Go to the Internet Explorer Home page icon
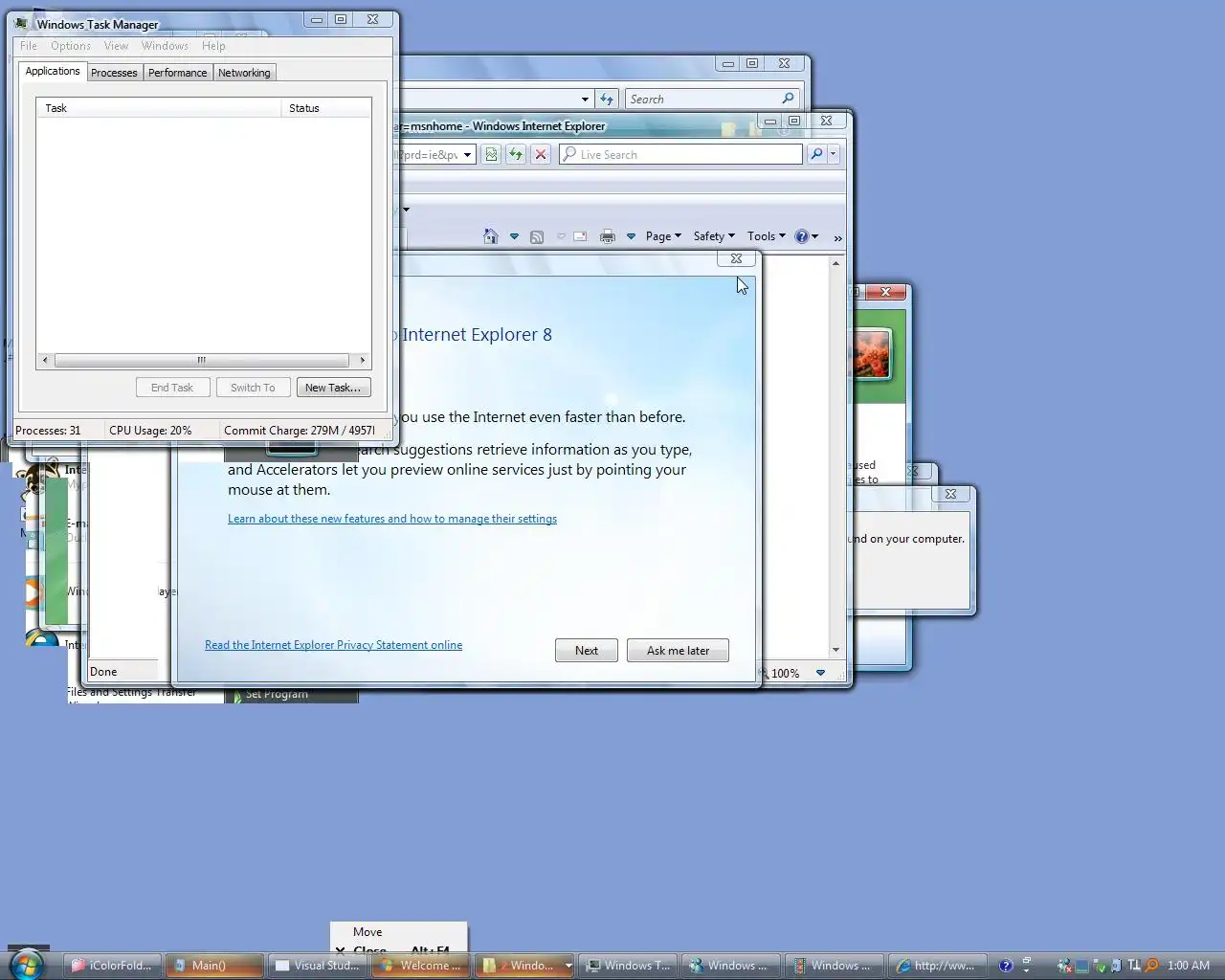 (x=491, y=236)
